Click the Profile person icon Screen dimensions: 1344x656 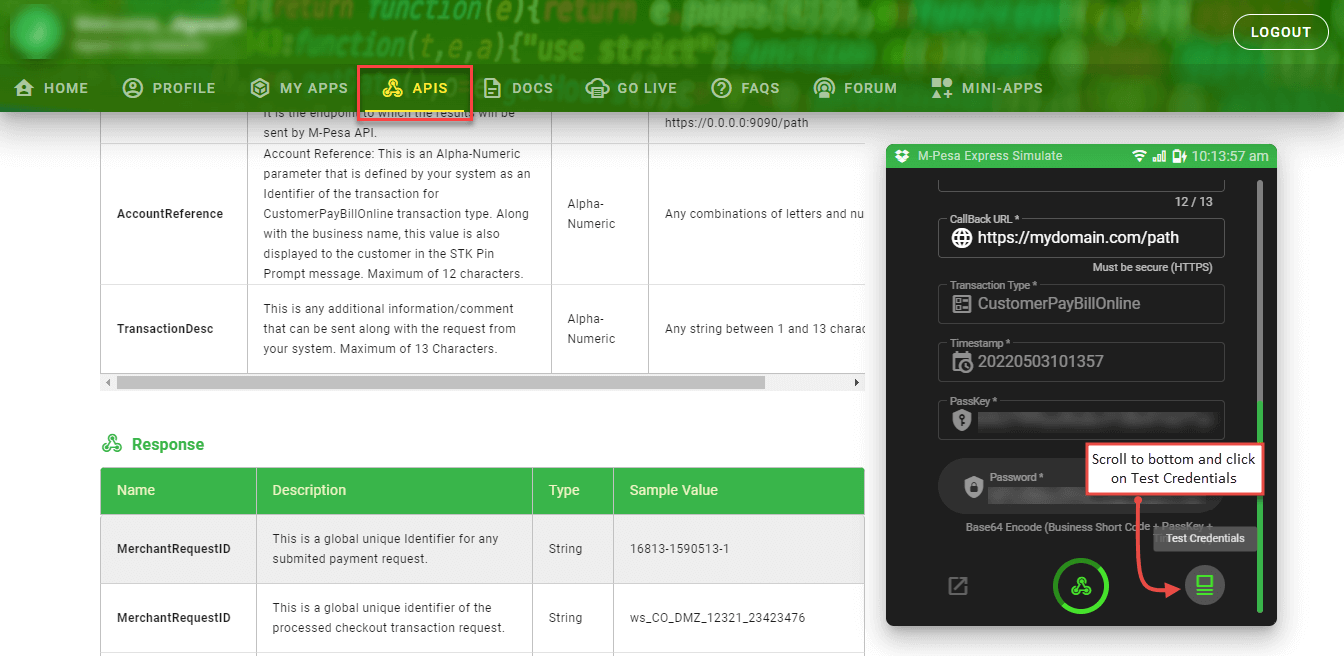tap(132, 88)
